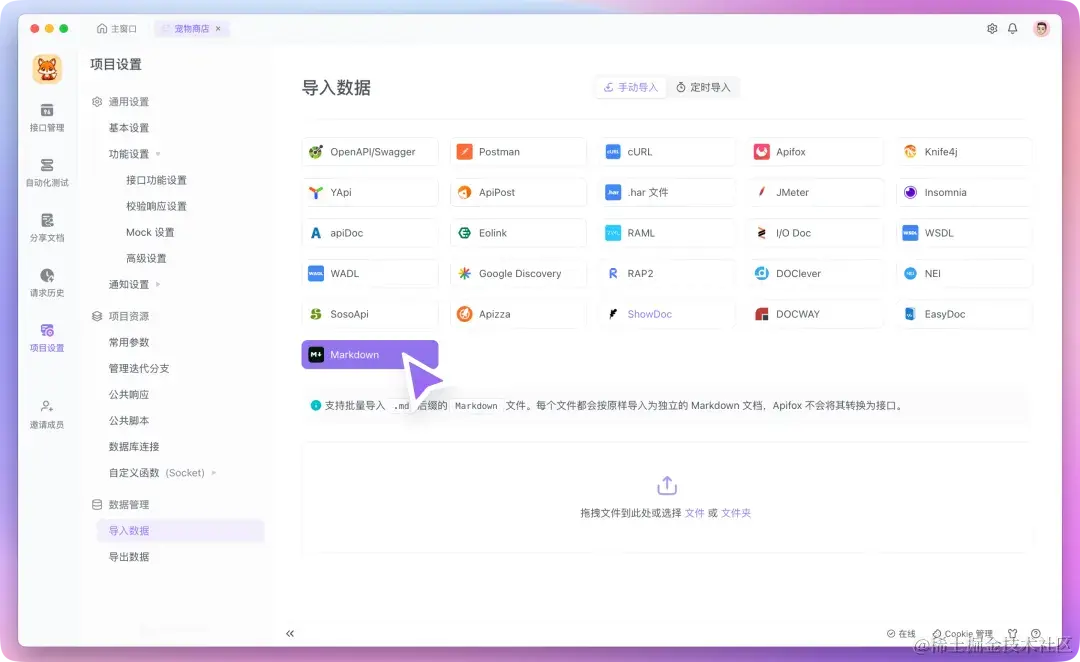Switch to the 主窗口 tab
The image size is (1080, 662).
[x=117, y=29]
